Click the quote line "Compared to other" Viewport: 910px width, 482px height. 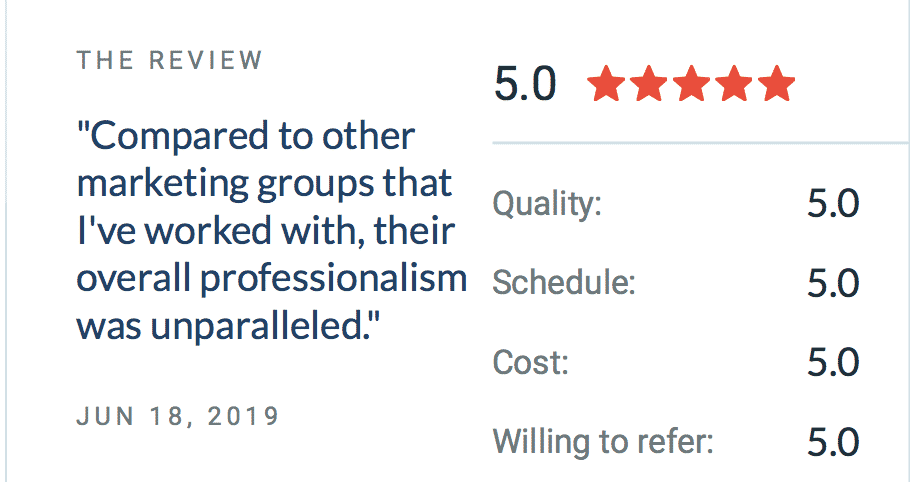tap(246, 136)
